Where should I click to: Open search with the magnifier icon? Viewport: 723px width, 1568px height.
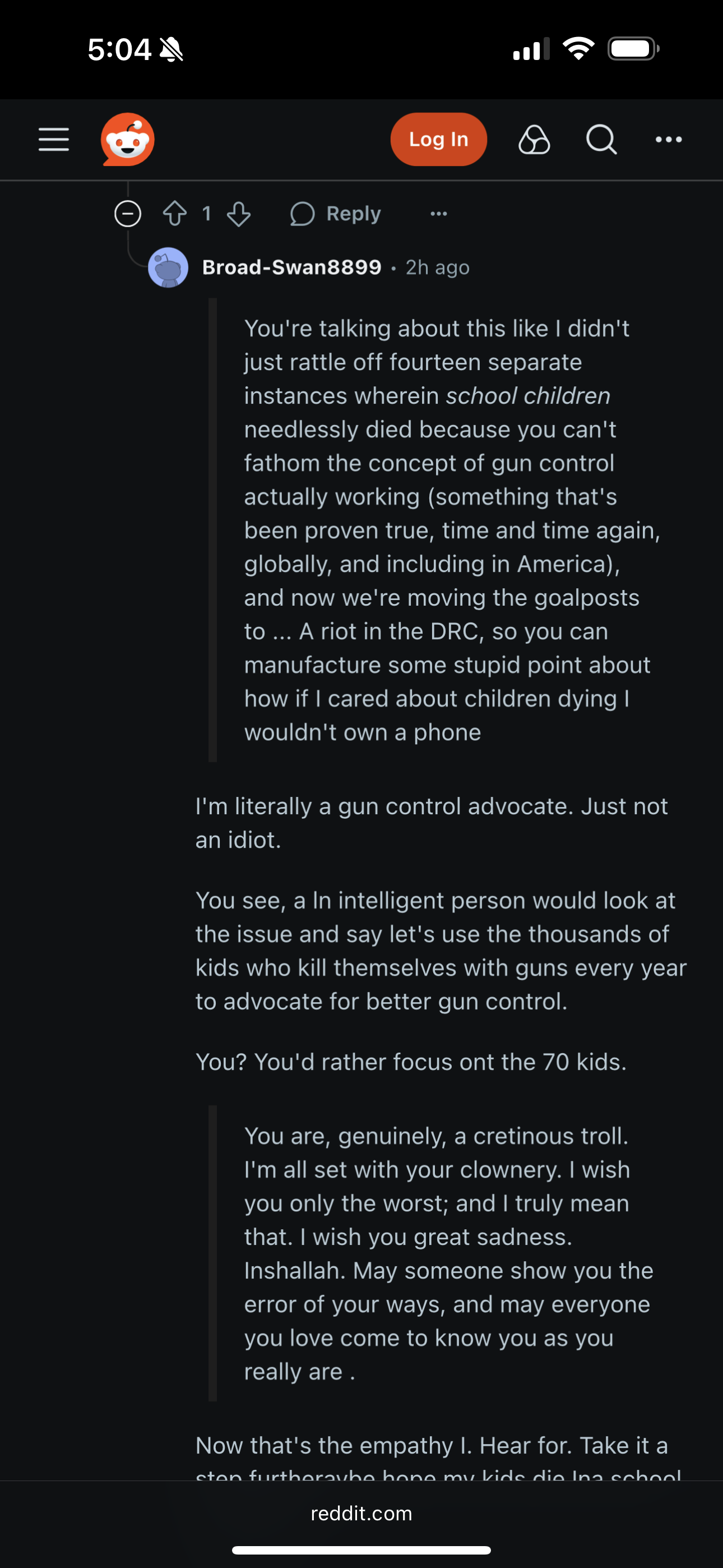[601, 140]
